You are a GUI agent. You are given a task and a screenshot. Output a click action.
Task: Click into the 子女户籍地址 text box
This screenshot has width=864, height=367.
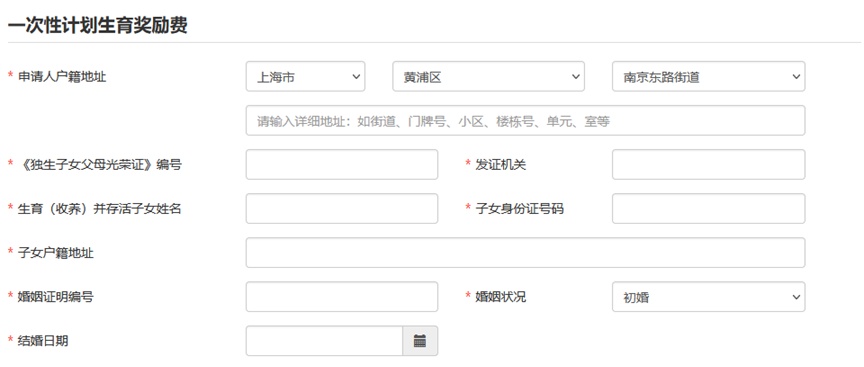pos(525,253)
